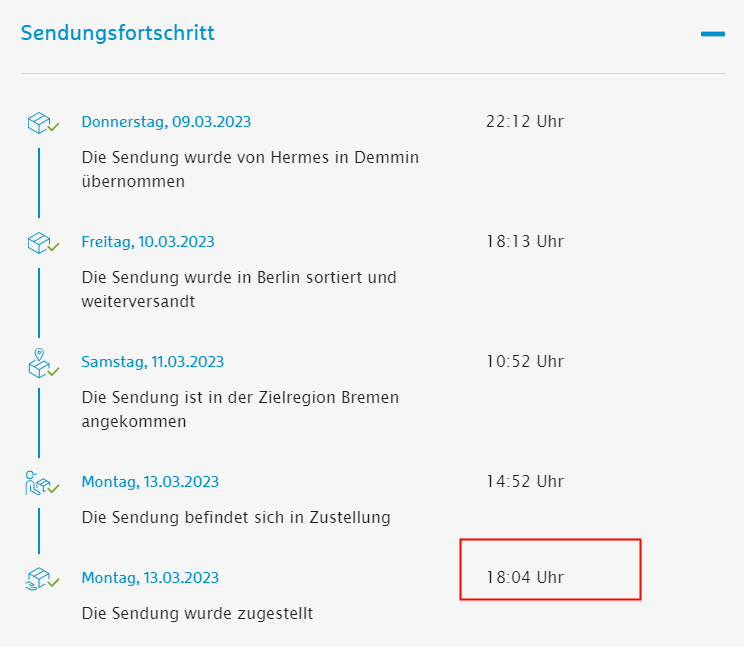Click the highlighted 18:04 Uhr delivery time
This screenshot has width=744, height=647.
pos(525,578)
